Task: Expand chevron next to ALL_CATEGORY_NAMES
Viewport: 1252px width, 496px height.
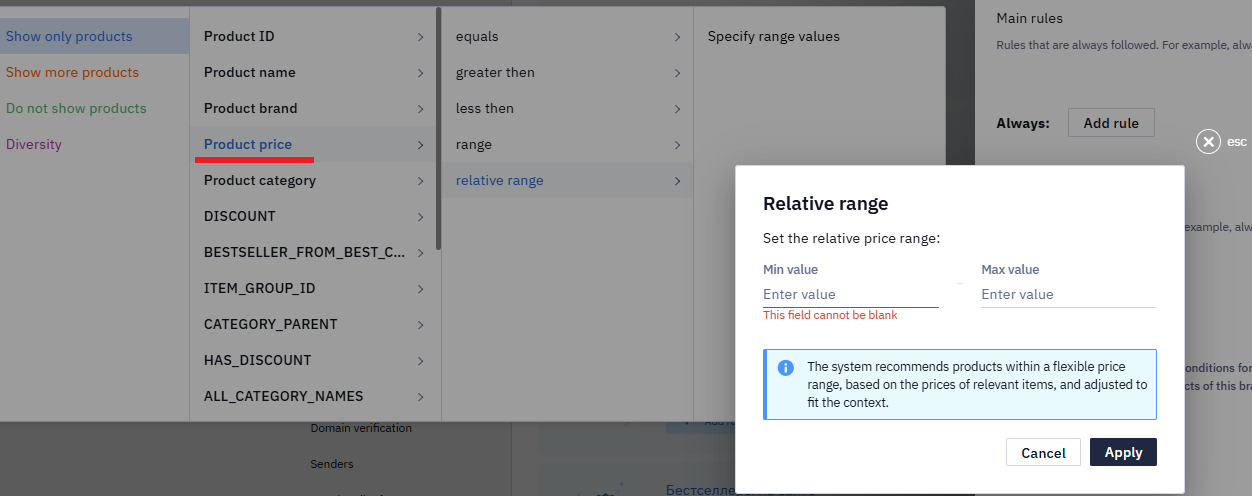Action: (x=421, y=397)
